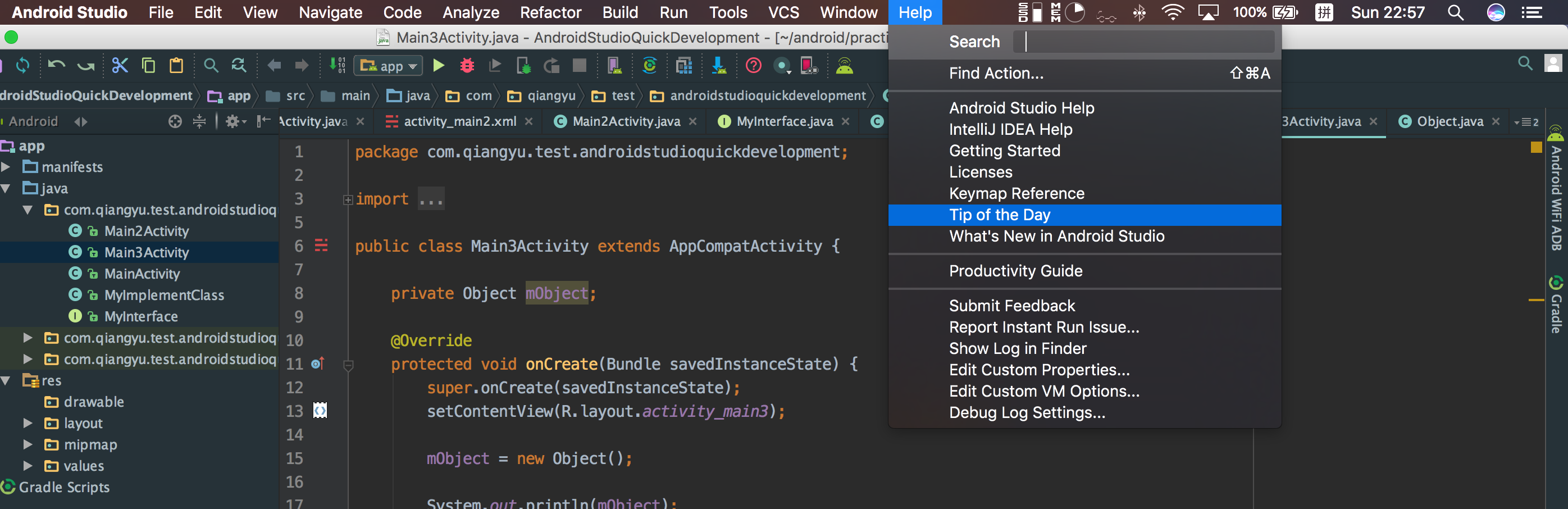The width and height of the screenshot is (1568, 509).
Task: Click the Cut scissors icon
Action: [x=120, y=65]
